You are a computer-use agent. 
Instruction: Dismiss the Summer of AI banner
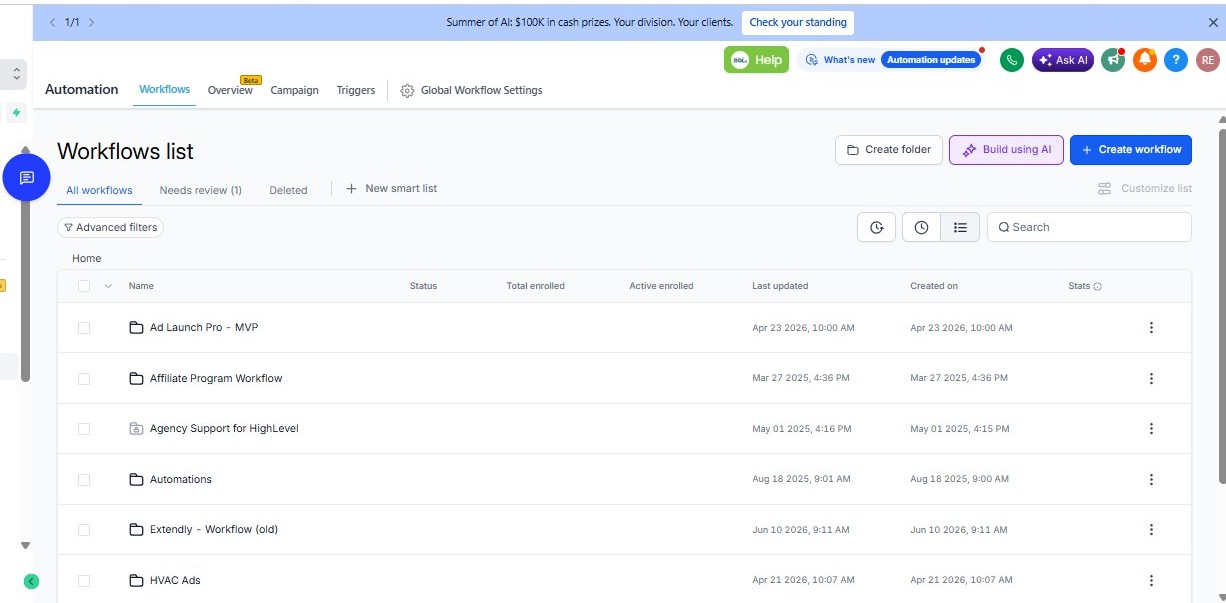point(1213,22)
